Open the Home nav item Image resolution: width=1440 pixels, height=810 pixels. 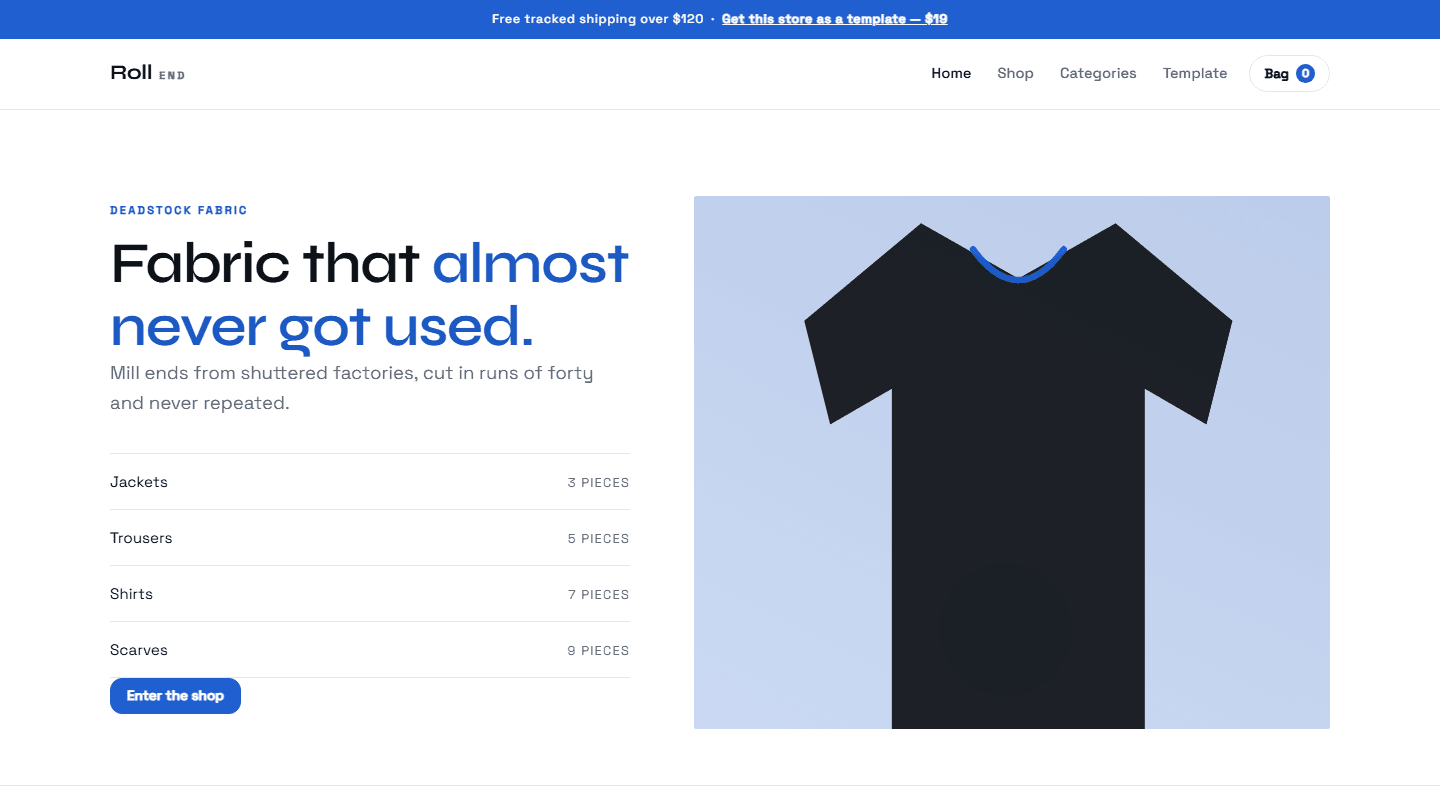pyautogui.click(x=951, y=73)
